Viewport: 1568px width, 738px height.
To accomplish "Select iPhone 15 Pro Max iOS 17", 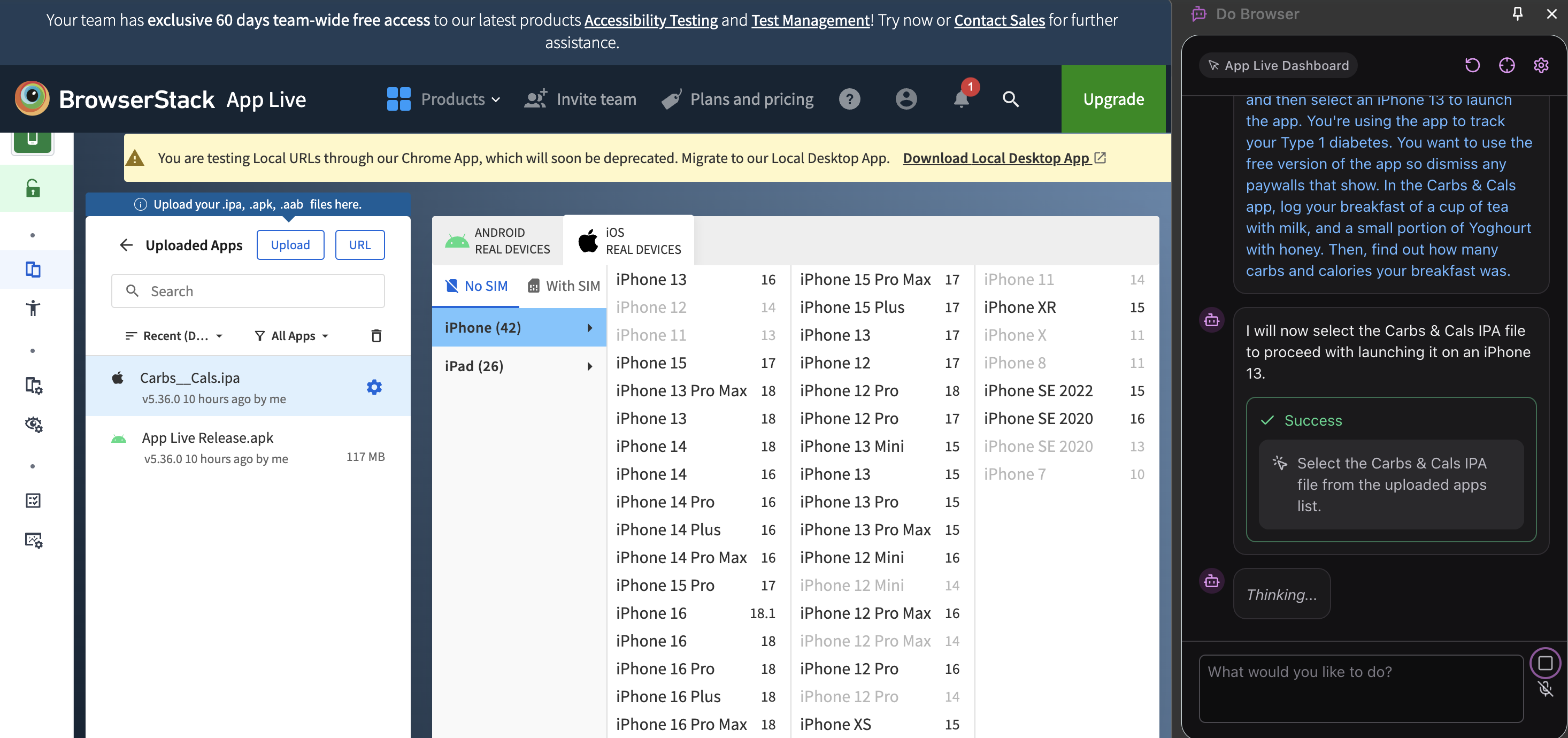I will (880, 280).
